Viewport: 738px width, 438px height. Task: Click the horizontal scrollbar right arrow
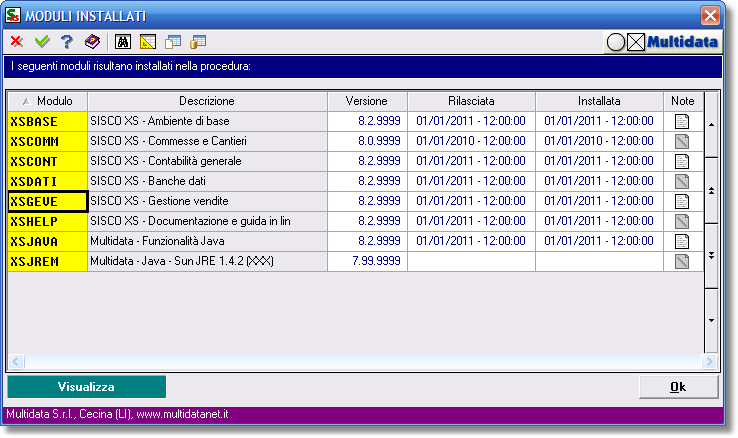click(x=709, y=361)
